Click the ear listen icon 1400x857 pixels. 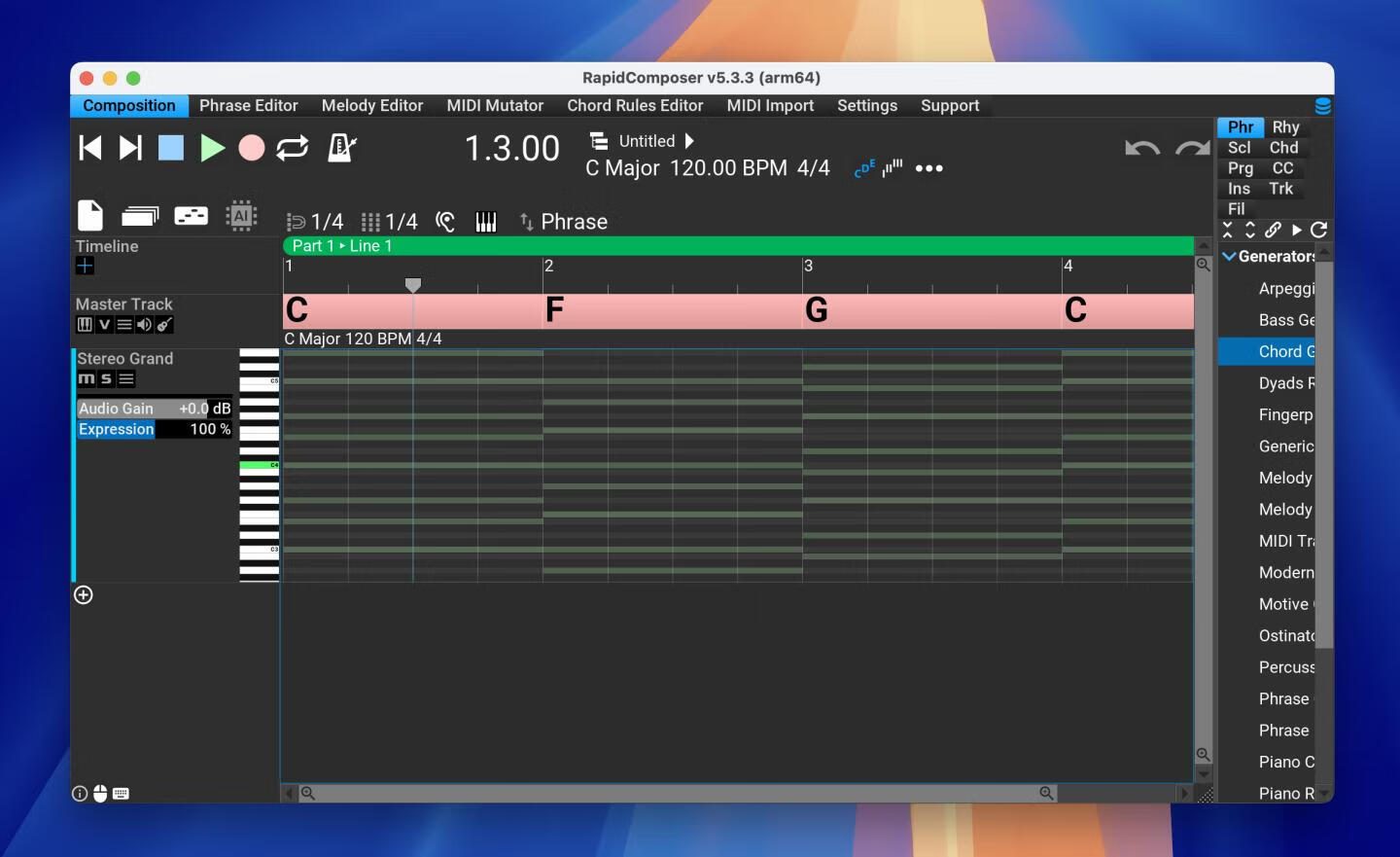click(445, 222)
